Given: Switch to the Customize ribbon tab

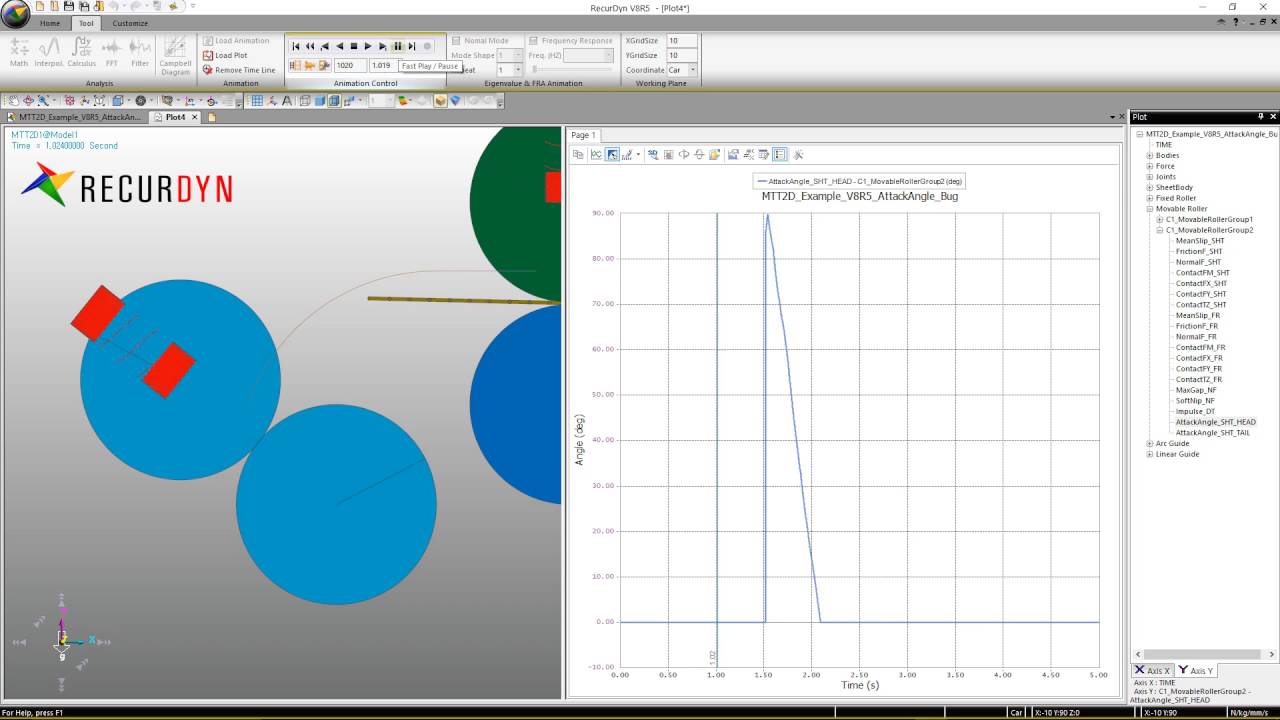Looking at the screenshot, I should [x=130, y=23].
